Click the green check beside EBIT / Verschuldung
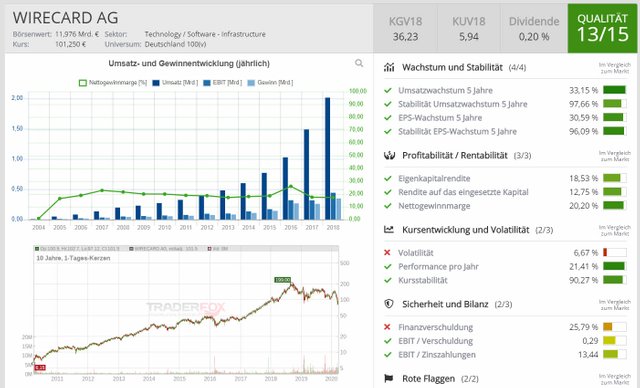Viewport: 640px width, 388px height. pos(388,341)
